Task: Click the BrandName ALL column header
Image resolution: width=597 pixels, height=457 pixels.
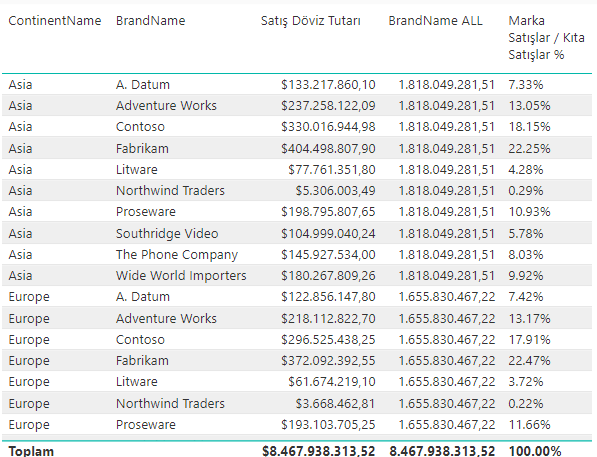Action: point(435,21)
